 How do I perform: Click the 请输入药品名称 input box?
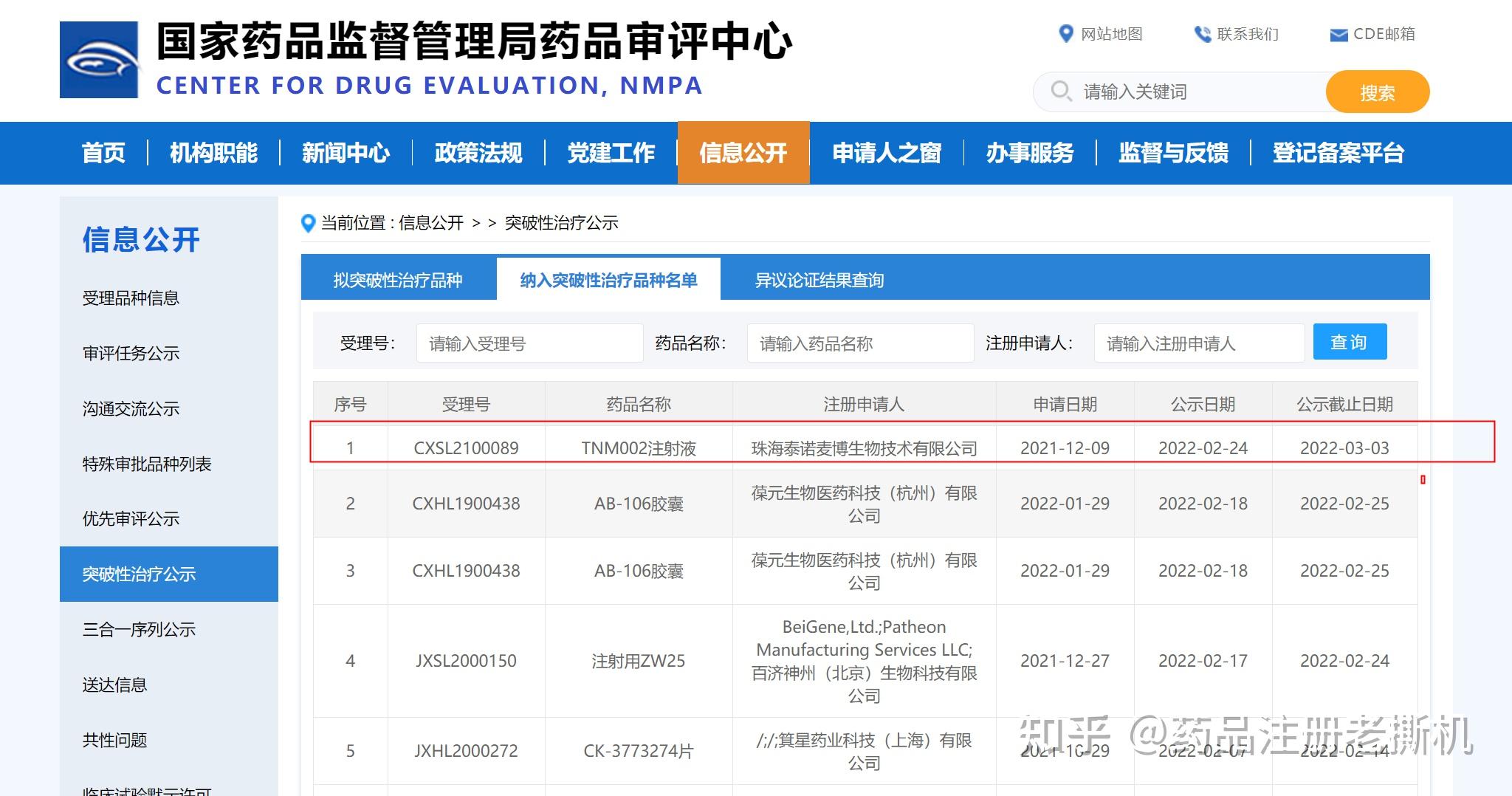pos(860,342)
